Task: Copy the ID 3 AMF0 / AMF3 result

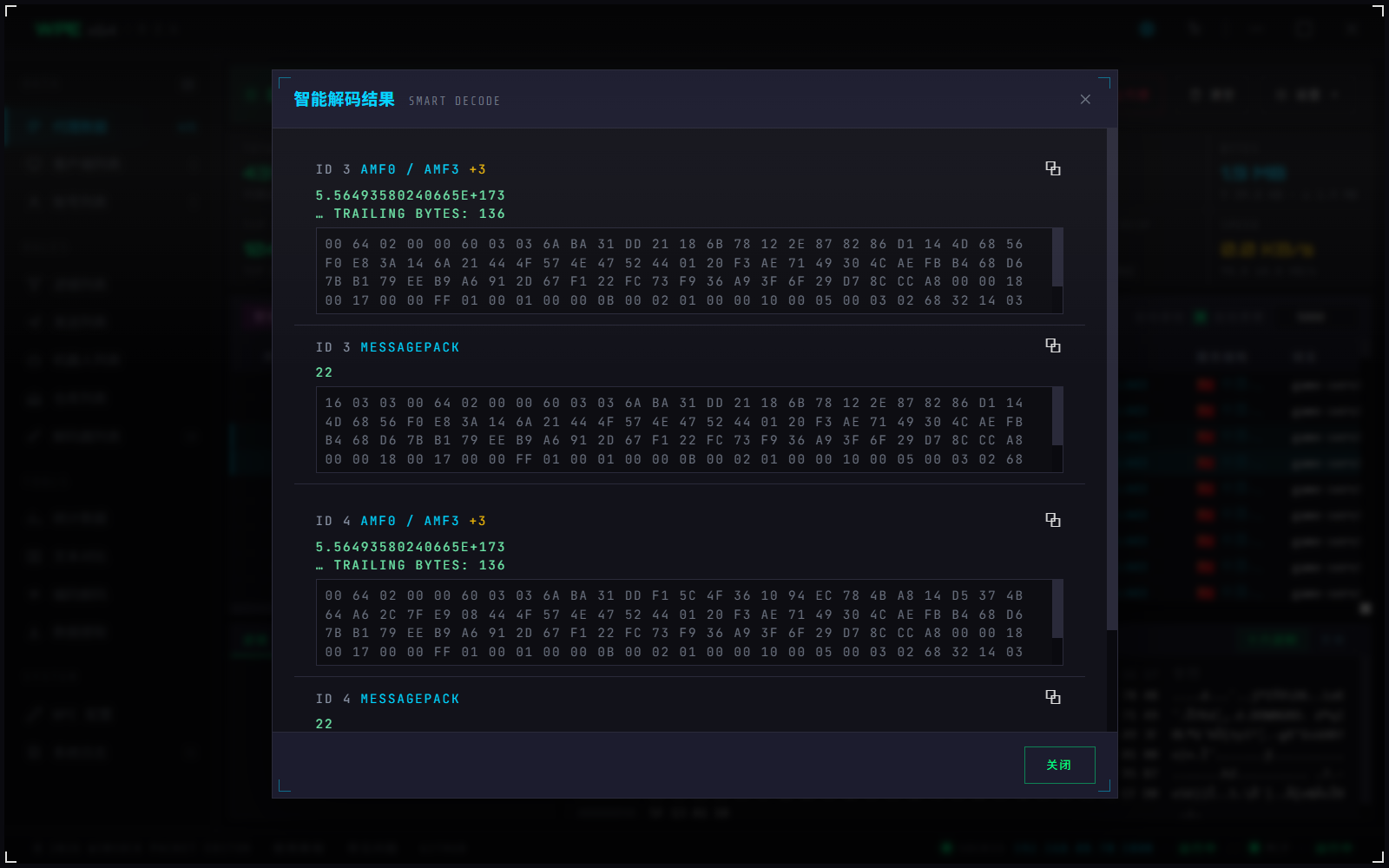Action: 1053,168
